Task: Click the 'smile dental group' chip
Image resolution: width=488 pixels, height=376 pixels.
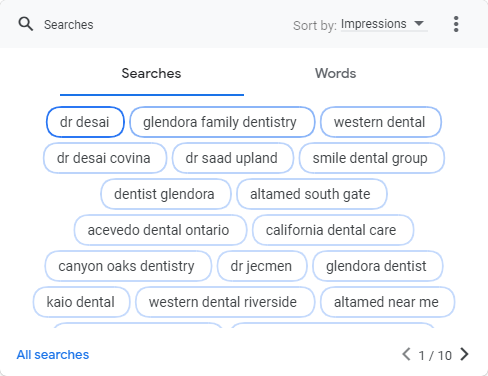Action: 372,158
